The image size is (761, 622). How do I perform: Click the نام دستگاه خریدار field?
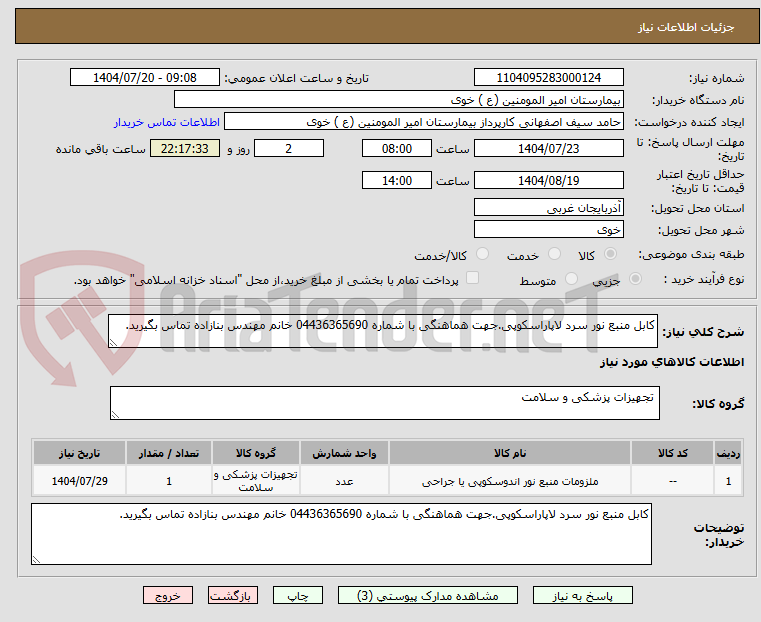click(398, 100)
